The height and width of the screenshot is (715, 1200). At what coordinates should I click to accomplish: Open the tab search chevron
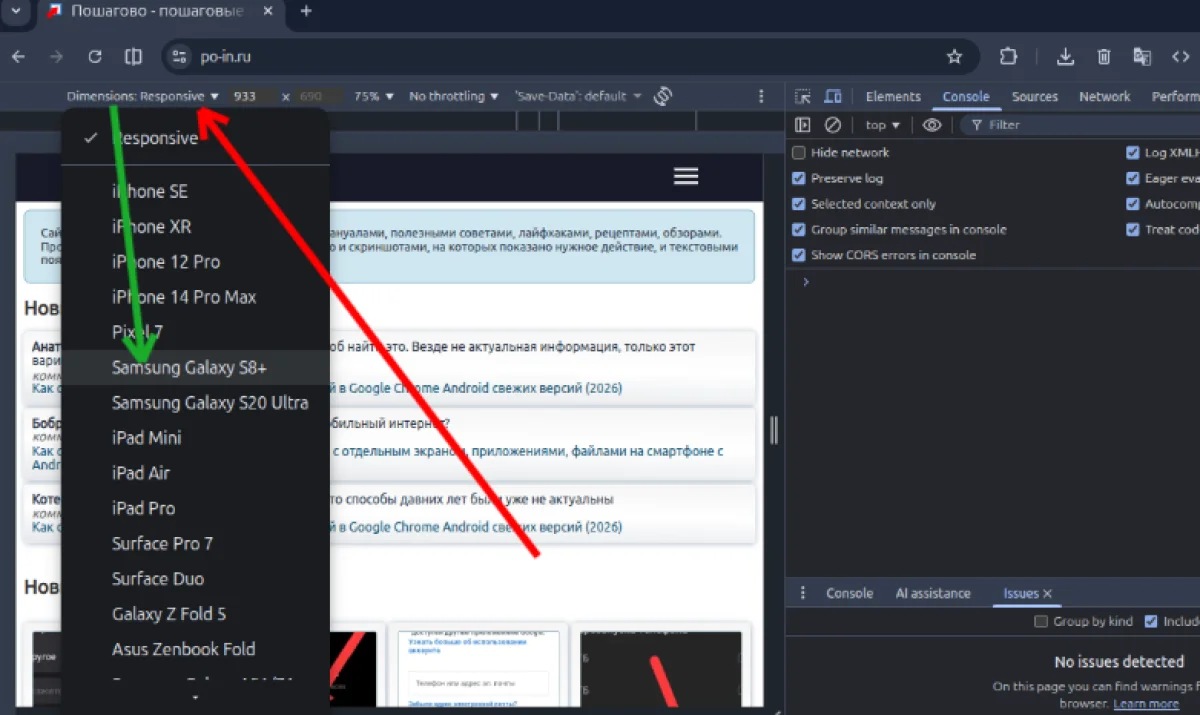tap(15, 11)
